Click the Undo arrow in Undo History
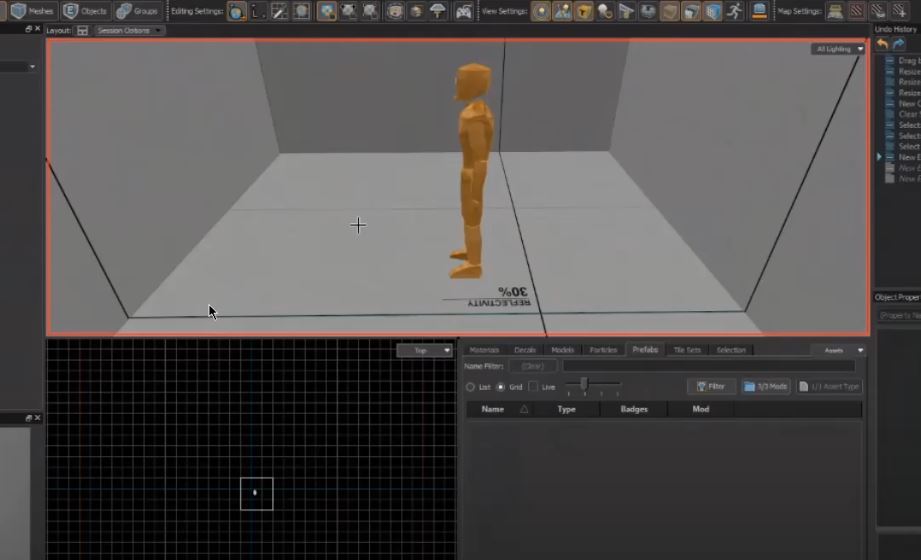 click(882, 44)
